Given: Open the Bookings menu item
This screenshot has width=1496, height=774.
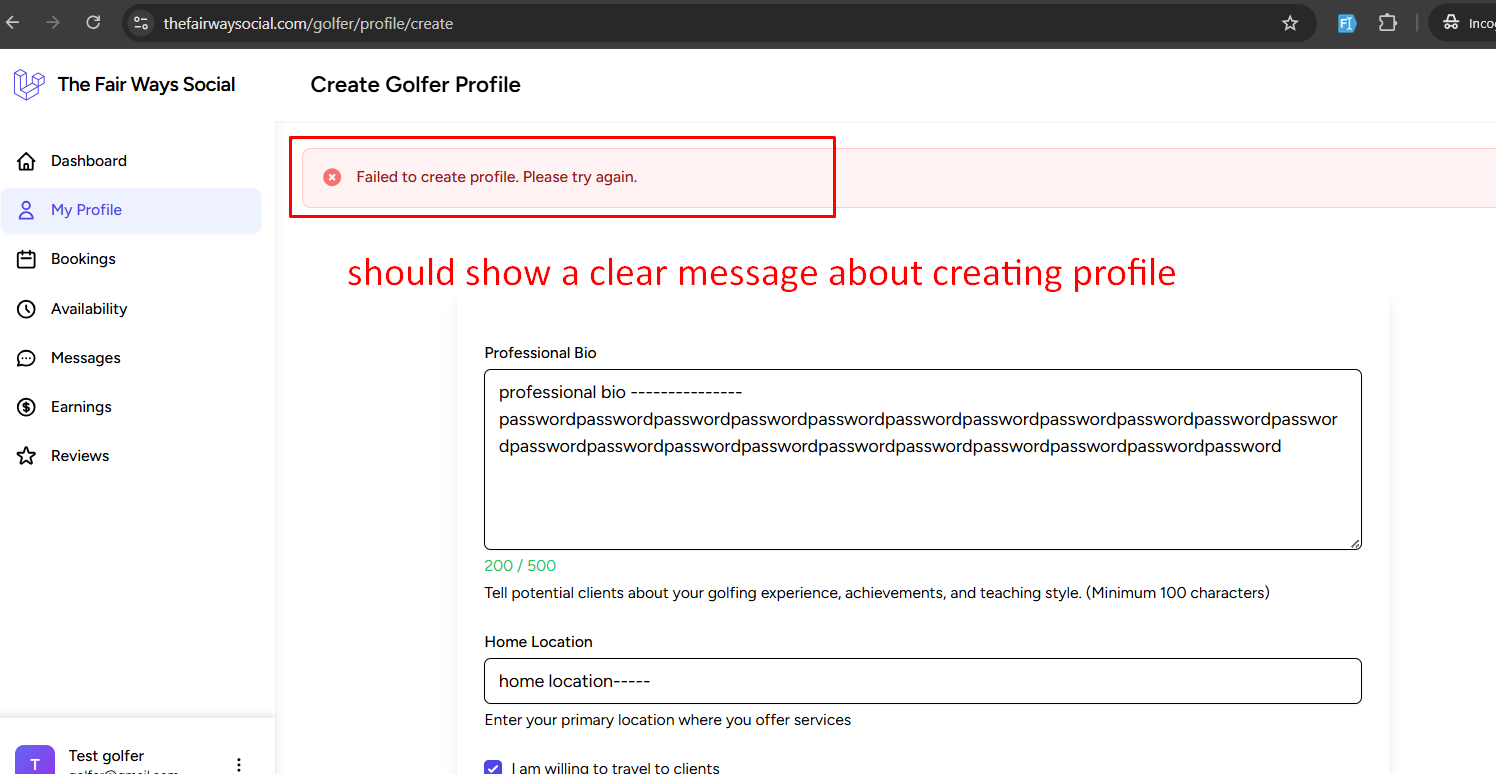Looking at the screenshot, I should tap(83, 259).
